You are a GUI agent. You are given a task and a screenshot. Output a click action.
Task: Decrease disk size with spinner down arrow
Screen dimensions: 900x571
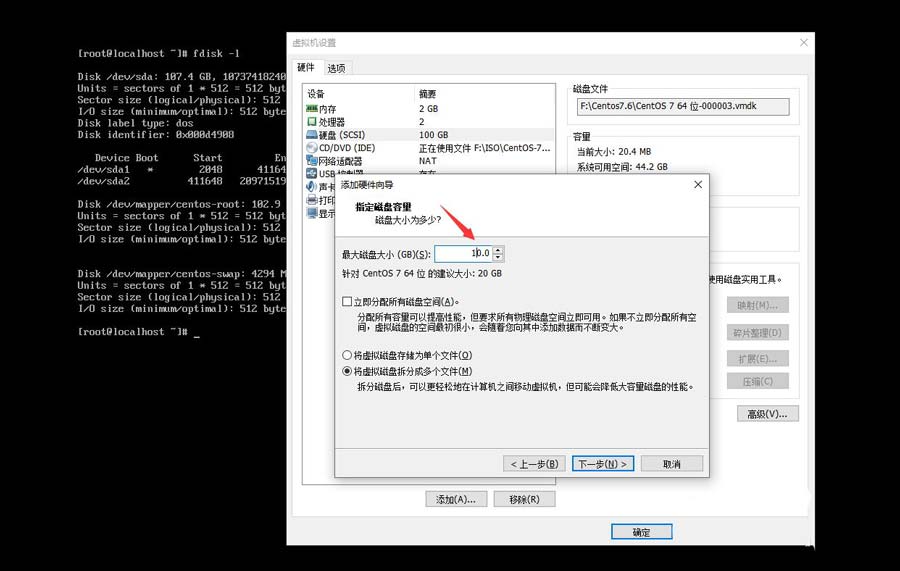498,257
